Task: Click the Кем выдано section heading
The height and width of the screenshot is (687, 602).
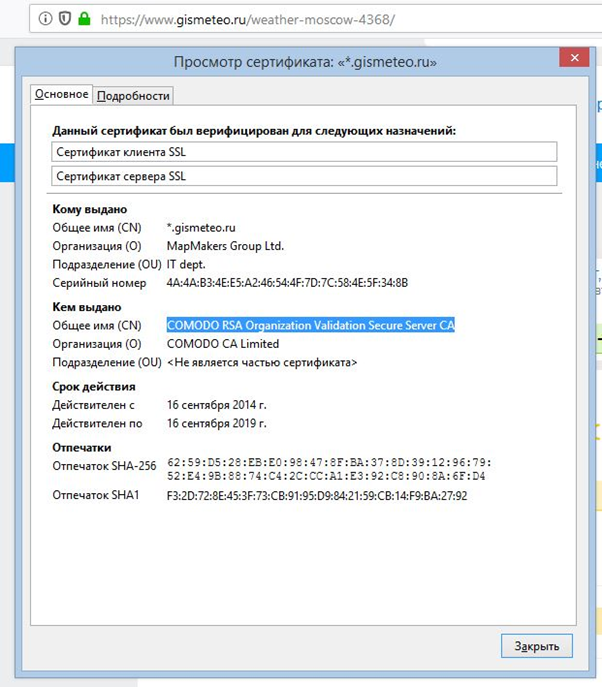Action: [87, 307]
